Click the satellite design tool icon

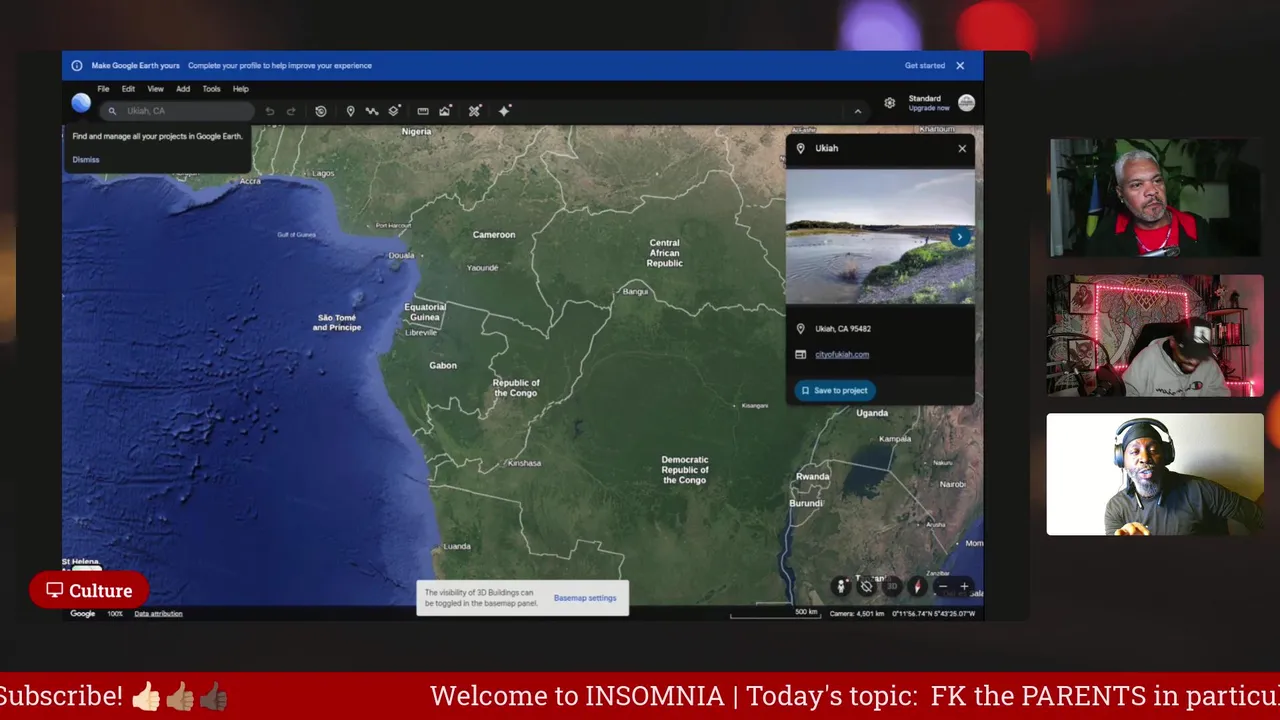click(475, 111)
